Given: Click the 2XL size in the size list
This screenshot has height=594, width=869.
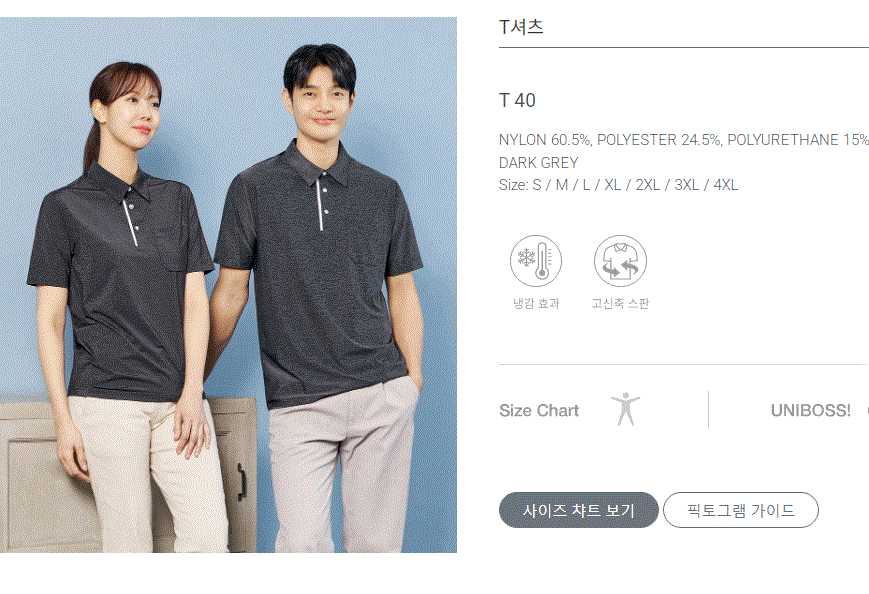Looking at the screenshot, I should pos(647,185).
